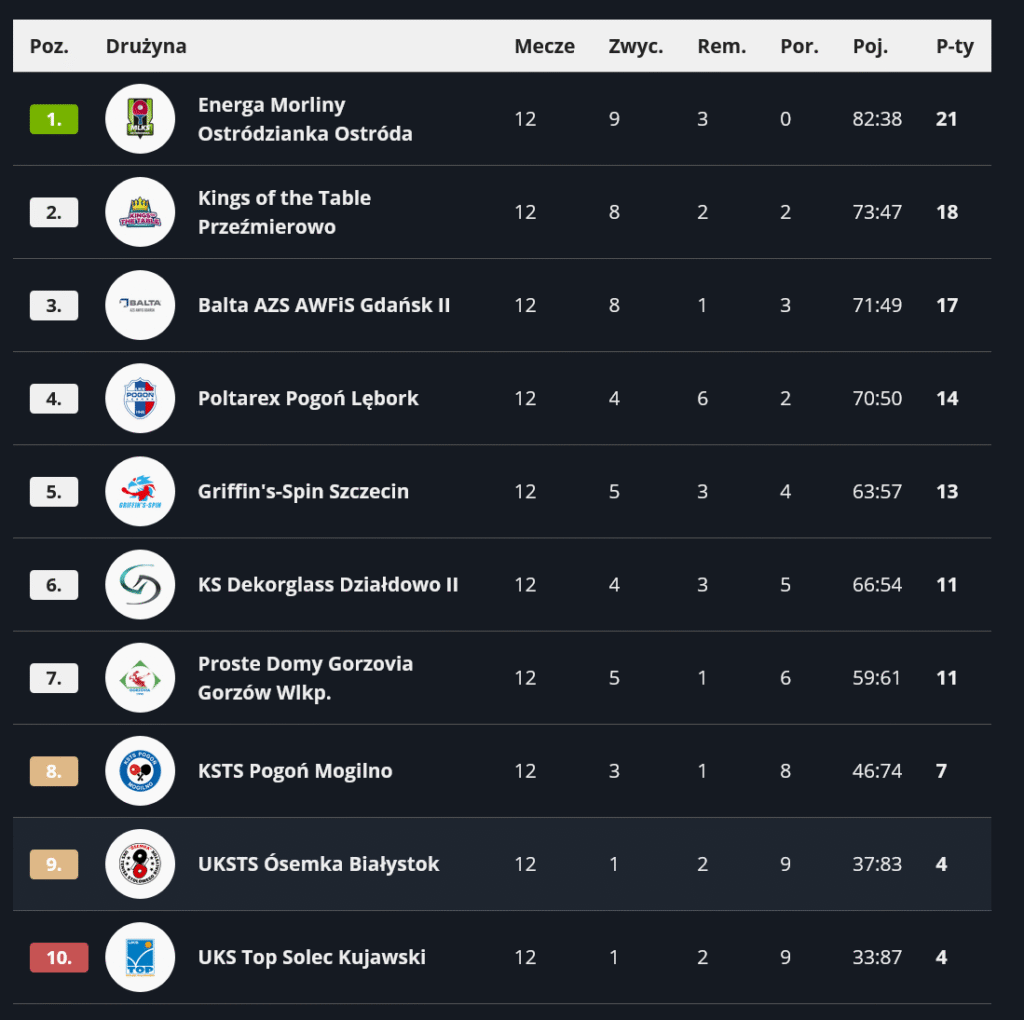Click the red tenth place position badge
Viewport: 1024px width, 1020px height.
tap(59, 958)
